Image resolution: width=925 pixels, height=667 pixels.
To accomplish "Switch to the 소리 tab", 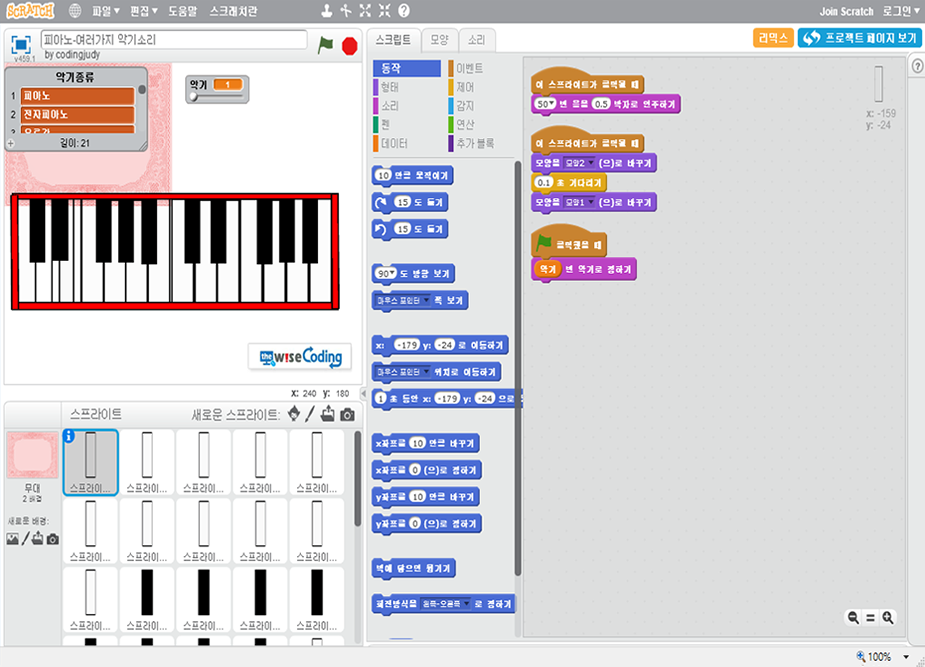I will tap(476, 40).
